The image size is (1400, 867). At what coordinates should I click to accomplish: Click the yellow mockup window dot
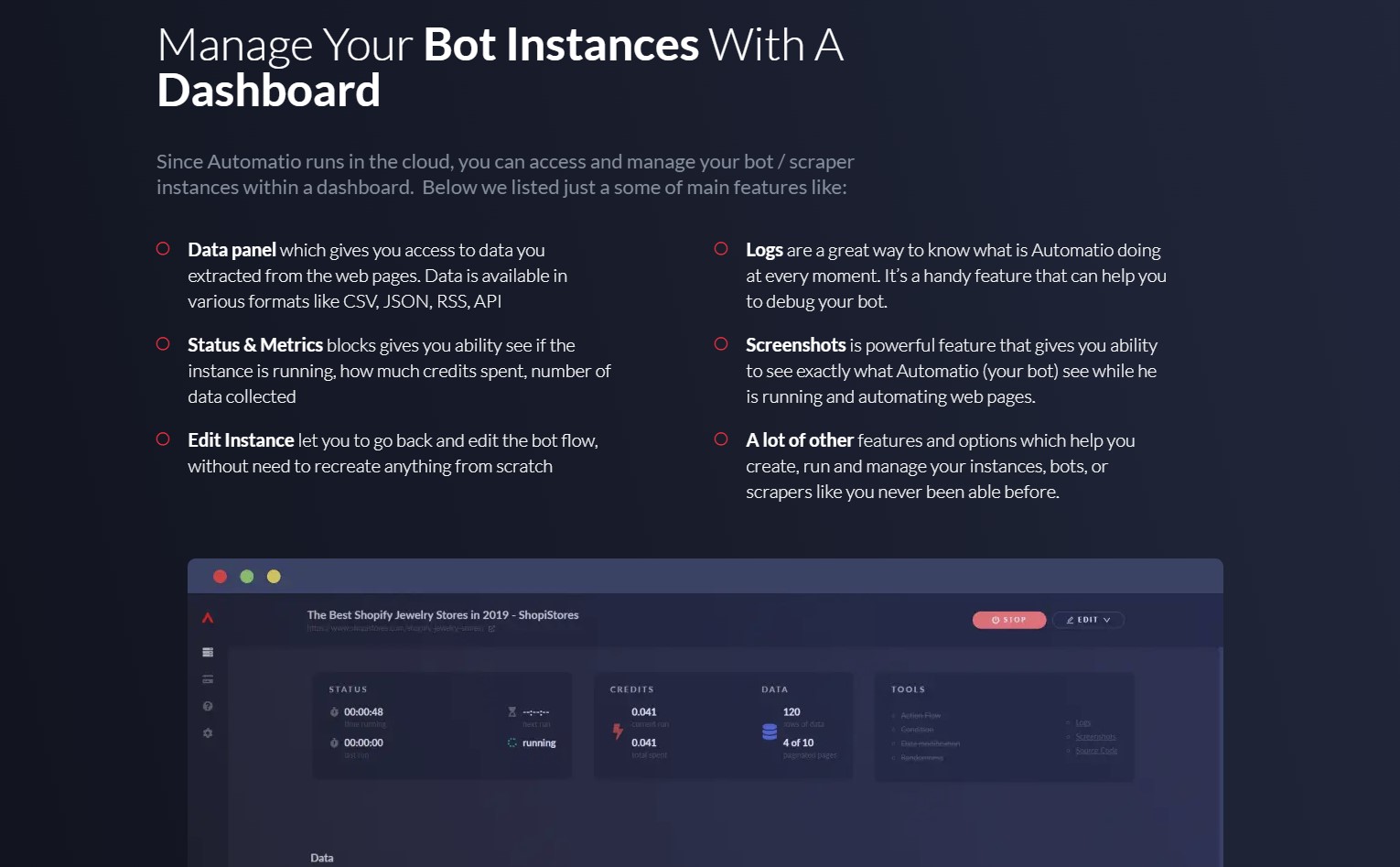point(274,576)
